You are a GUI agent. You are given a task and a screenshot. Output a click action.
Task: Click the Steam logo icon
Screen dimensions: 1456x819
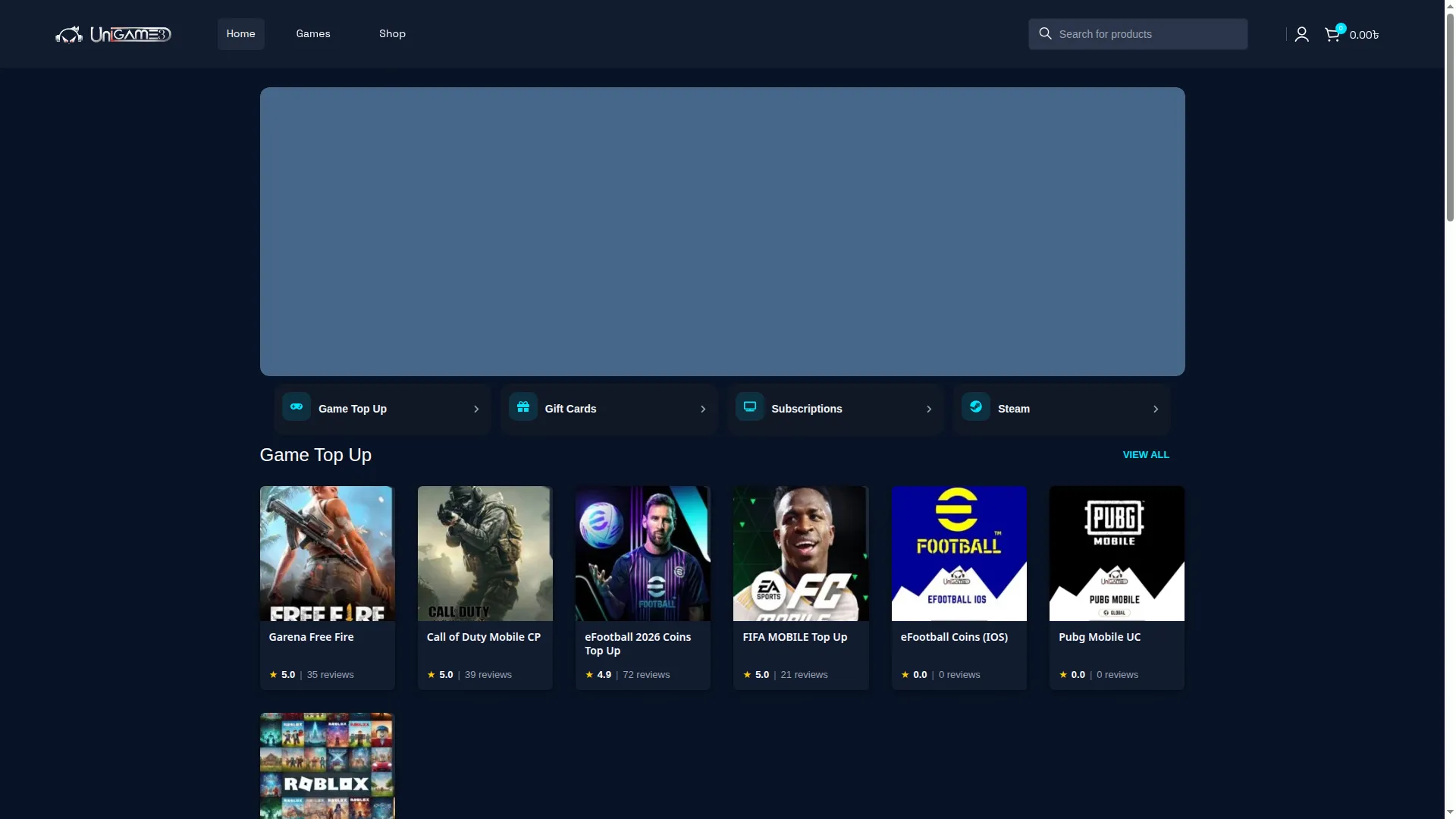[976, 406]
